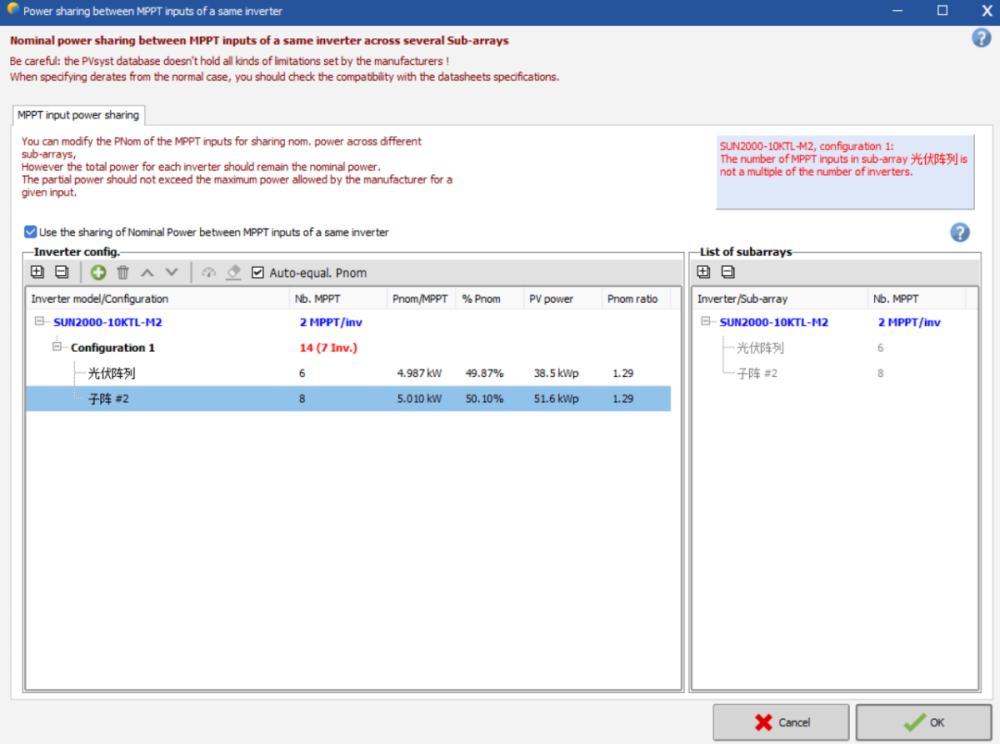
Task: Collapse SUN2000-10KTL-M2 in List of subarrays
Action: pyautogui.click(x=706, y=322)
